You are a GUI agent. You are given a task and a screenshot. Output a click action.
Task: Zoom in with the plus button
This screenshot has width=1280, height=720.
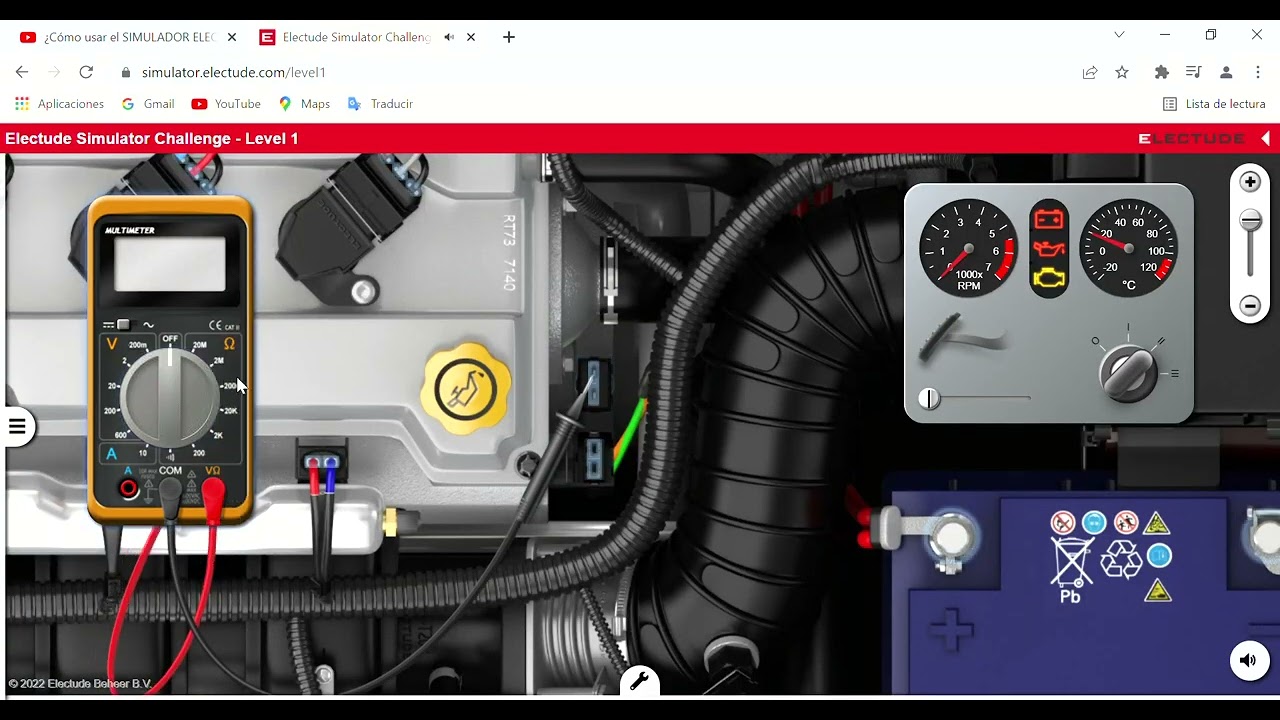point(1250,182)
